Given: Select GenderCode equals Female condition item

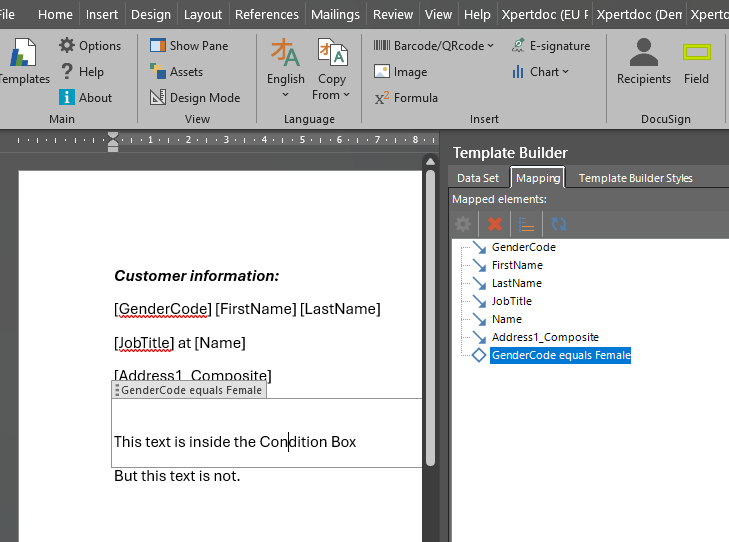Looking at the screenshot, I should click(x=561, y=356).
